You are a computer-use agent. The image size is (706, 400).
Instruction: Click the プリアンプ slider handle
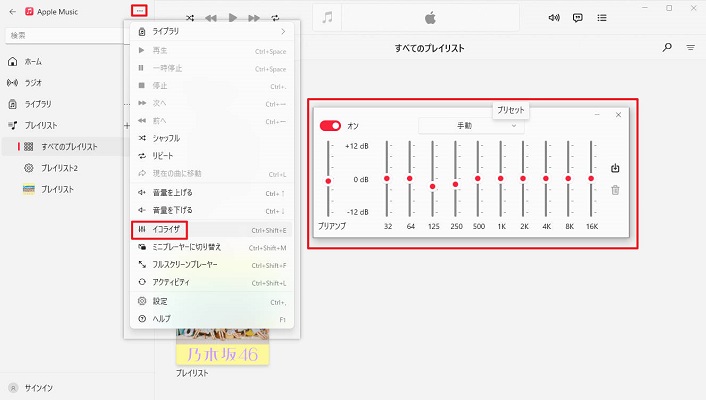coord(328,181)
